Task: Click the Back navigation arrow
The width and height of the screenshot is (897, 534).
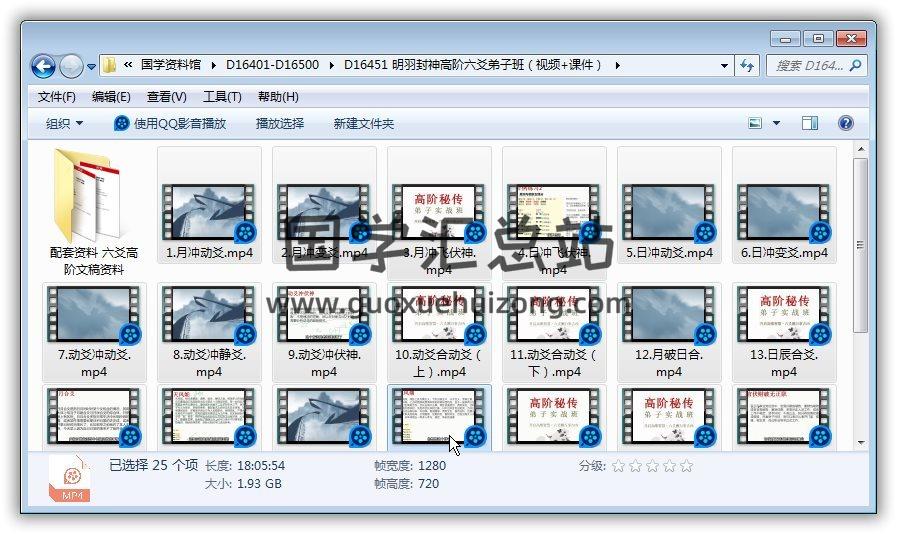Action: (x=43, y=66)
